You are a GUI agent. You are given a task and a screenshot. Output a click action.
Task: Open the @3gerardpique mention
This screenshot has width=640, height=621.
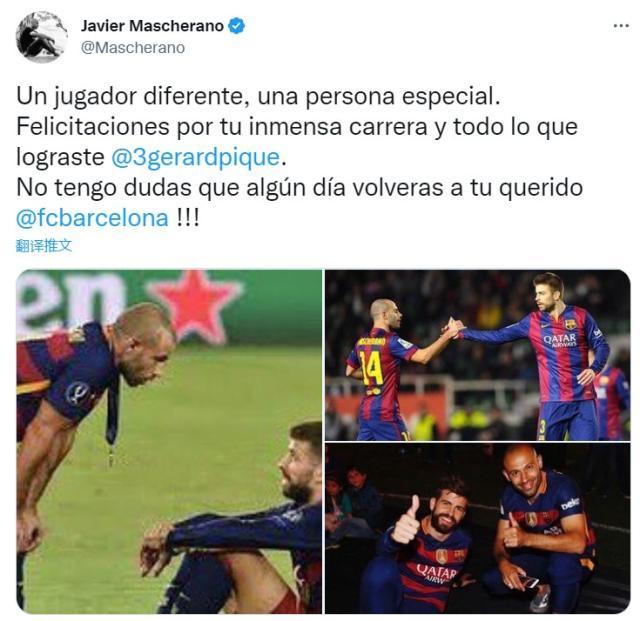(196, 157)
